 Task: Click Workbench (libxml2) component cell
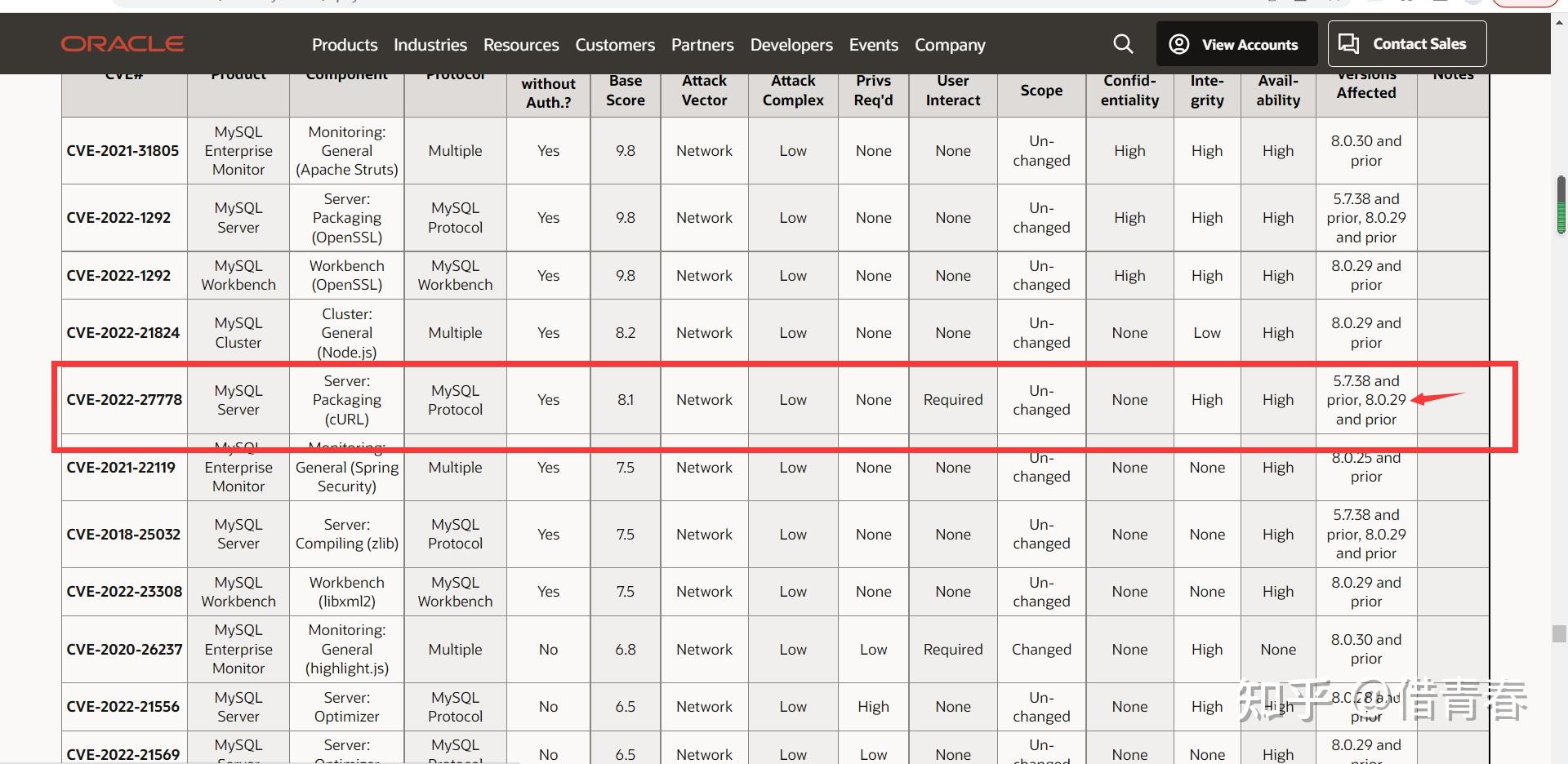coord(347,592)
